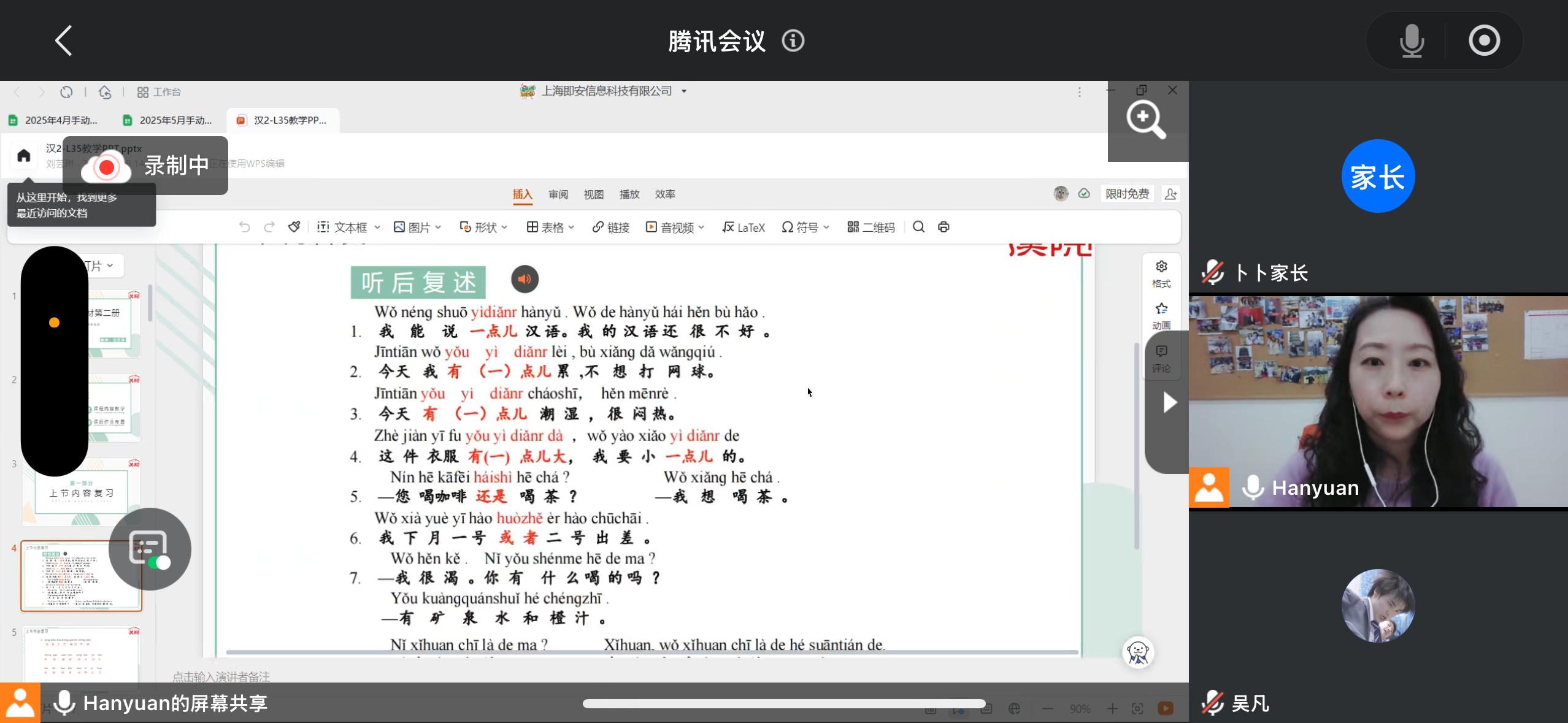This screenshot has height=723, width=1568.
Task: Click the vertical scrollbar of the slide area
Action: (1136, 446)
